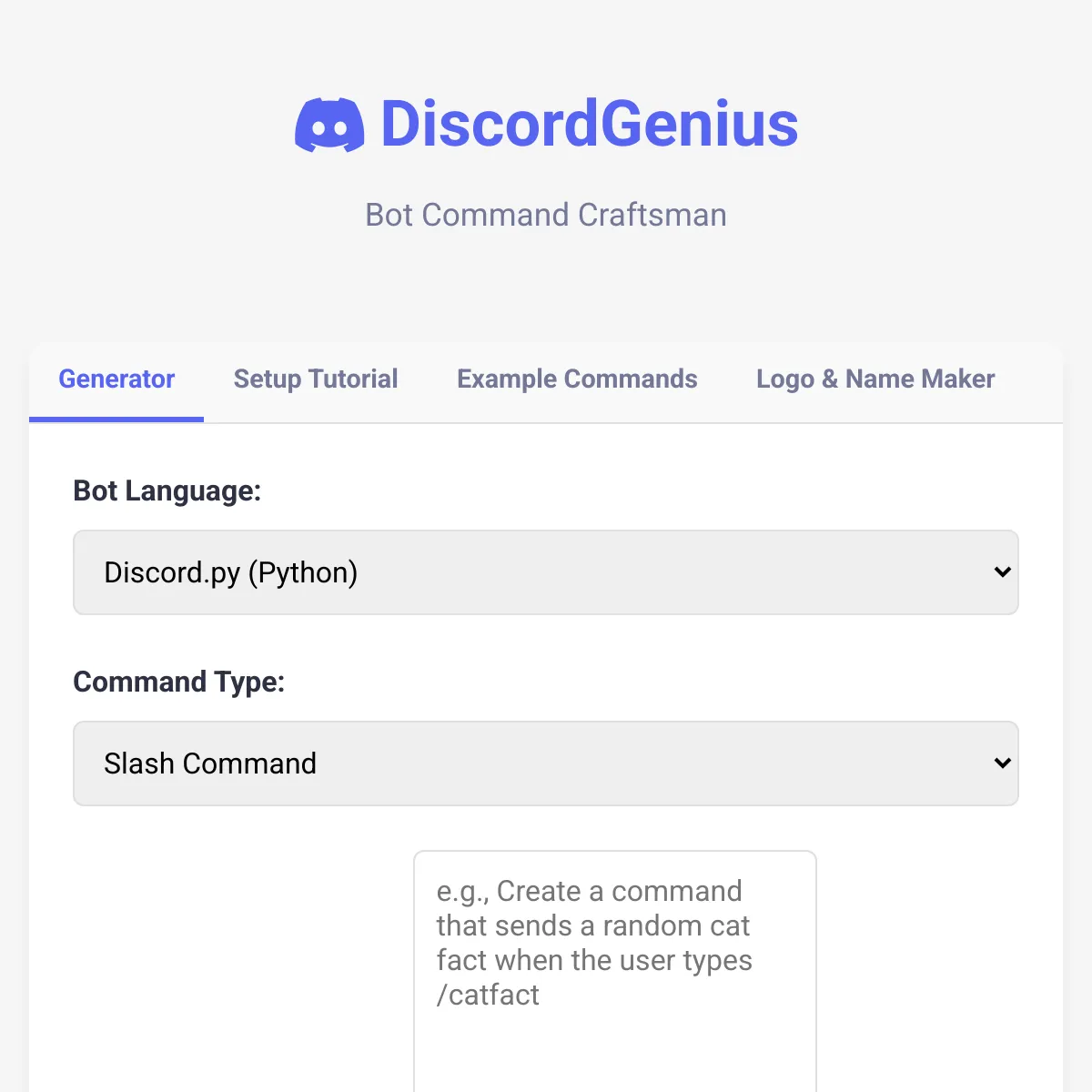Select the Discord.py (Python) value text
The width and height of the screenshot is (1092, 1092).
(230, 572)
